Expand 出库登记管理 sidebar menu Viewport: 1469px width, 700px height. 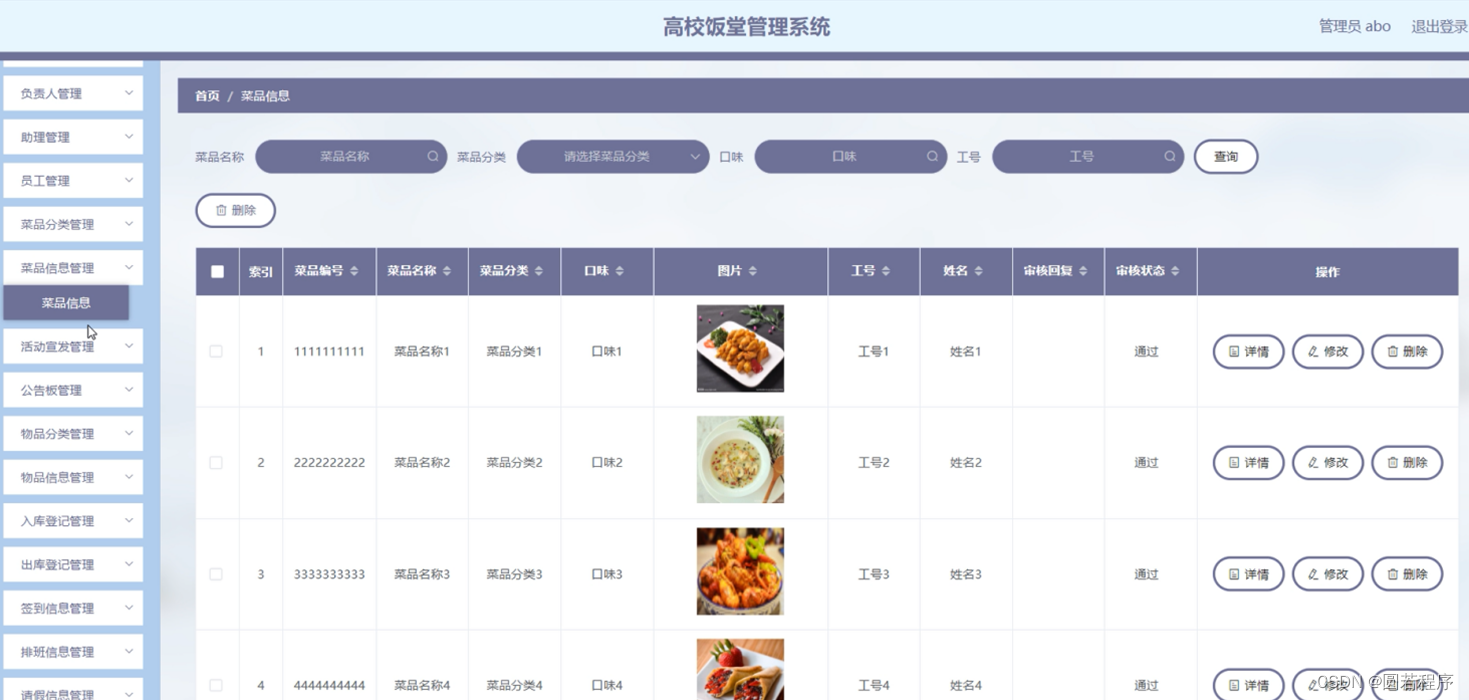click(73, 564)
